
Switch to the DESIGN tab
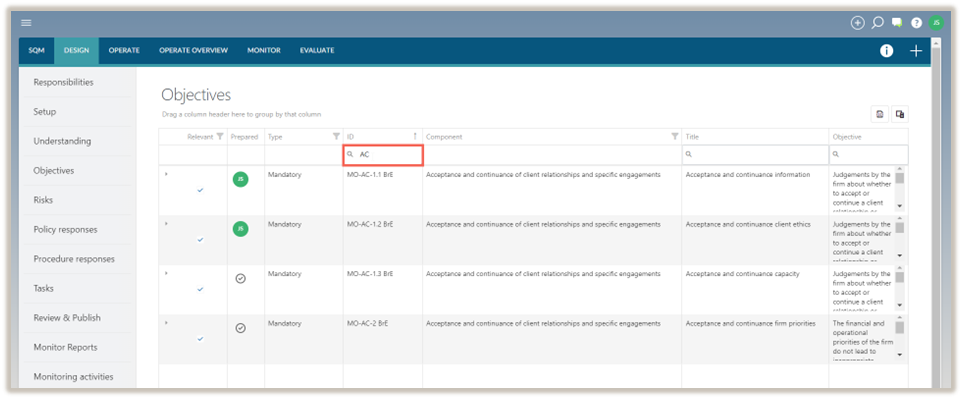point(76,51)
